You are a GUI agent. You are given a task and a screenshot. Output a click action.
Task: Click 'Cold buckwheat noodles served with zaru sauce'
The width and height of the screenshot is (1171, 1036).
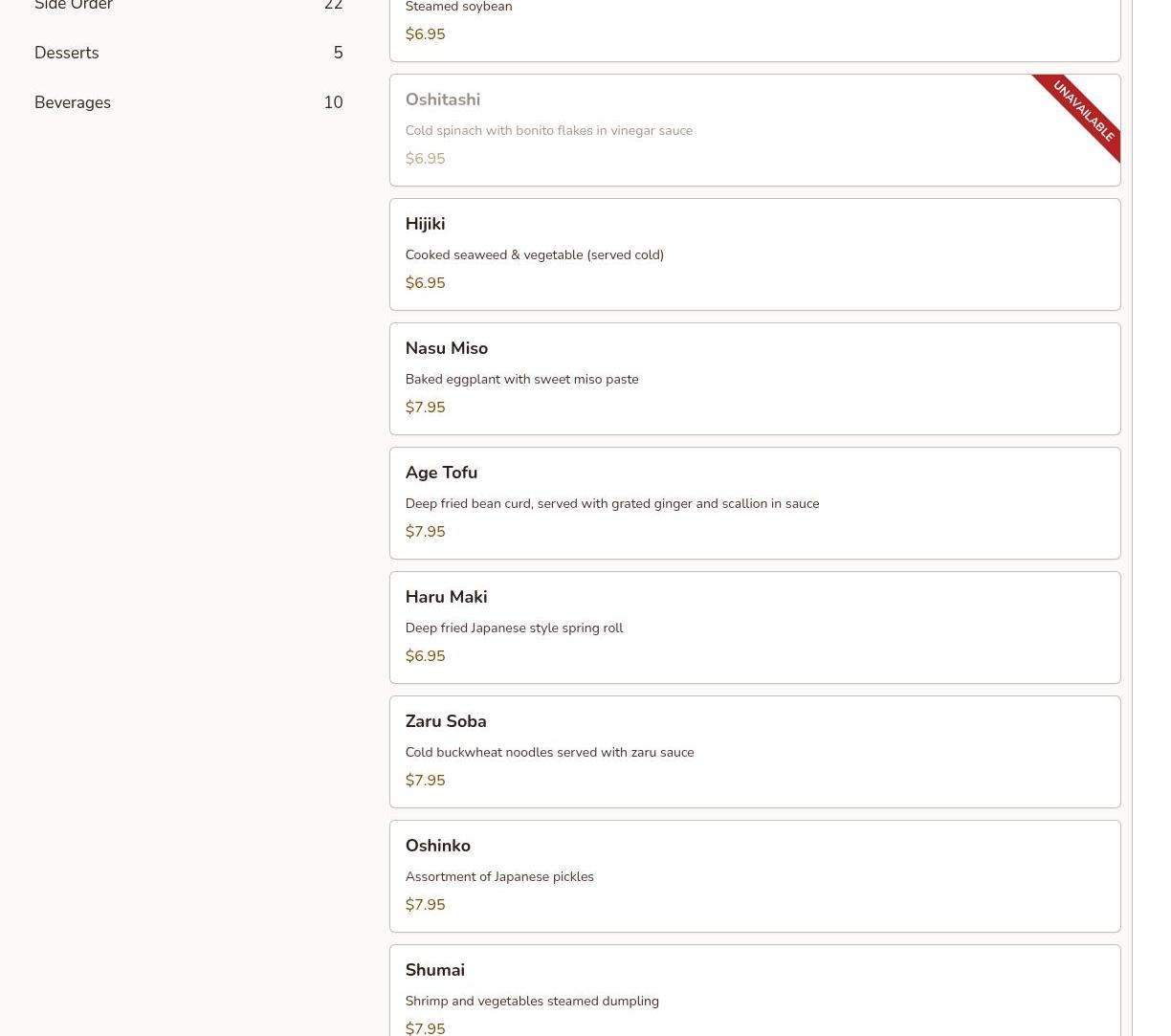point(549,752)
